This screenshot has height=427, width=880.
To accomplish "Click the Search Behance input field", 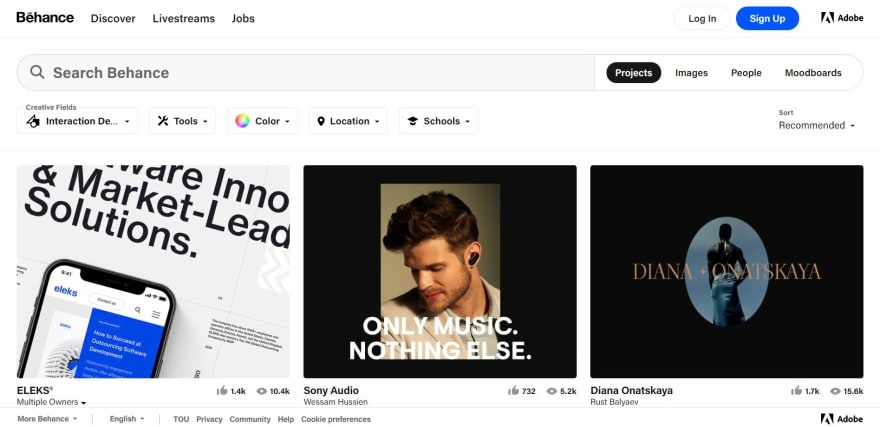I will point(306,72).
